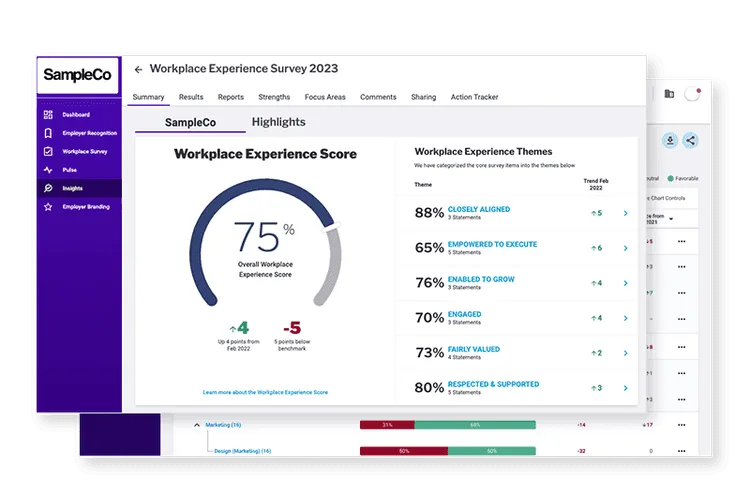This screenshot has height=497, width=750.
Task: Switch to the Highlights sub-tab
Action: [x=278, y=122]
